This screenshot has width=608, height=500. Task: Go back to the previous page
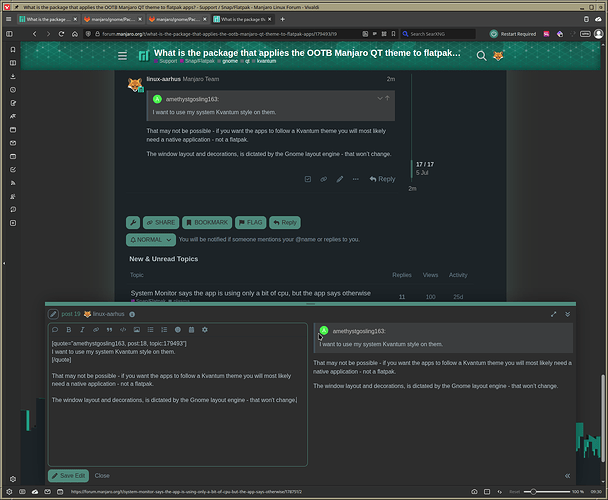tap(35, 34)
